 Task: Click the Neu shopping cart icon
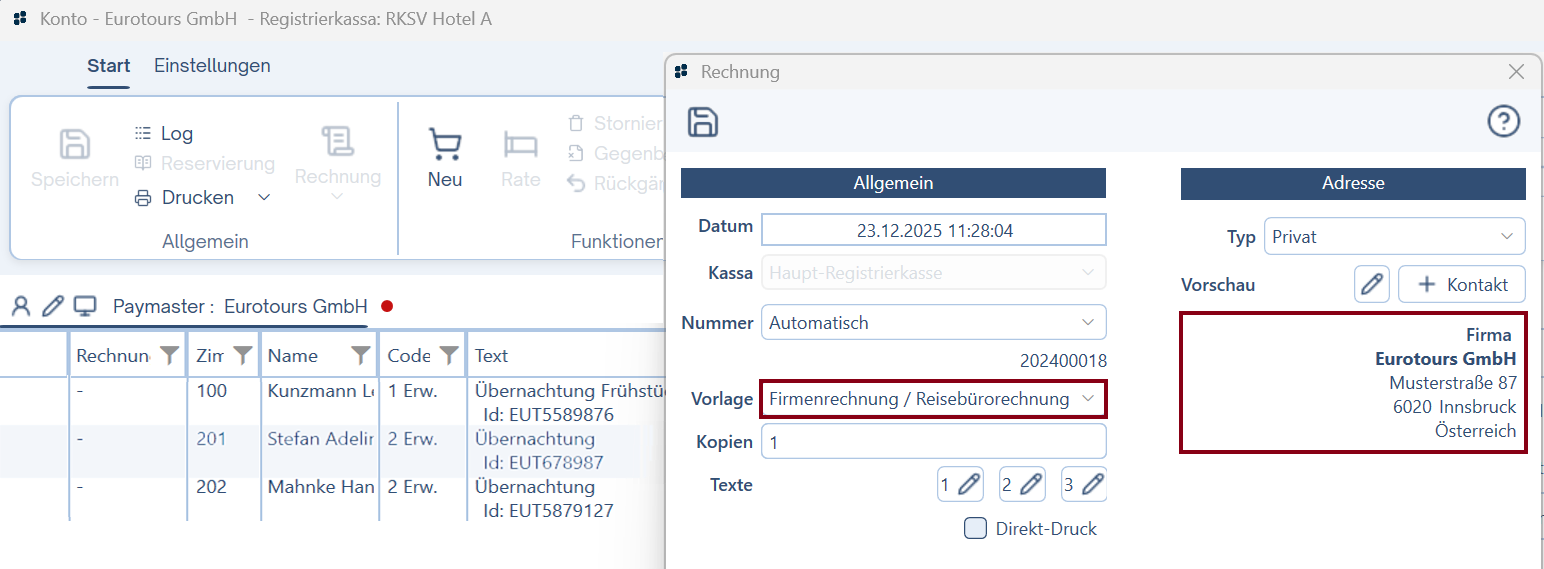point(445,145)
